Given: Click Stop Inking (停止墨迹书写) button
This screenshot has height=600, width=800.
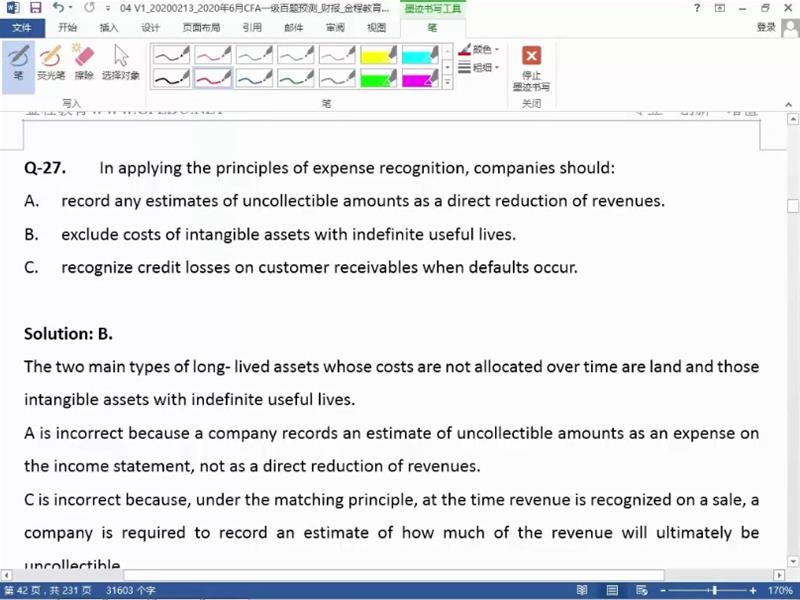Looking at the screenshot, I should [x=532, y=67].
